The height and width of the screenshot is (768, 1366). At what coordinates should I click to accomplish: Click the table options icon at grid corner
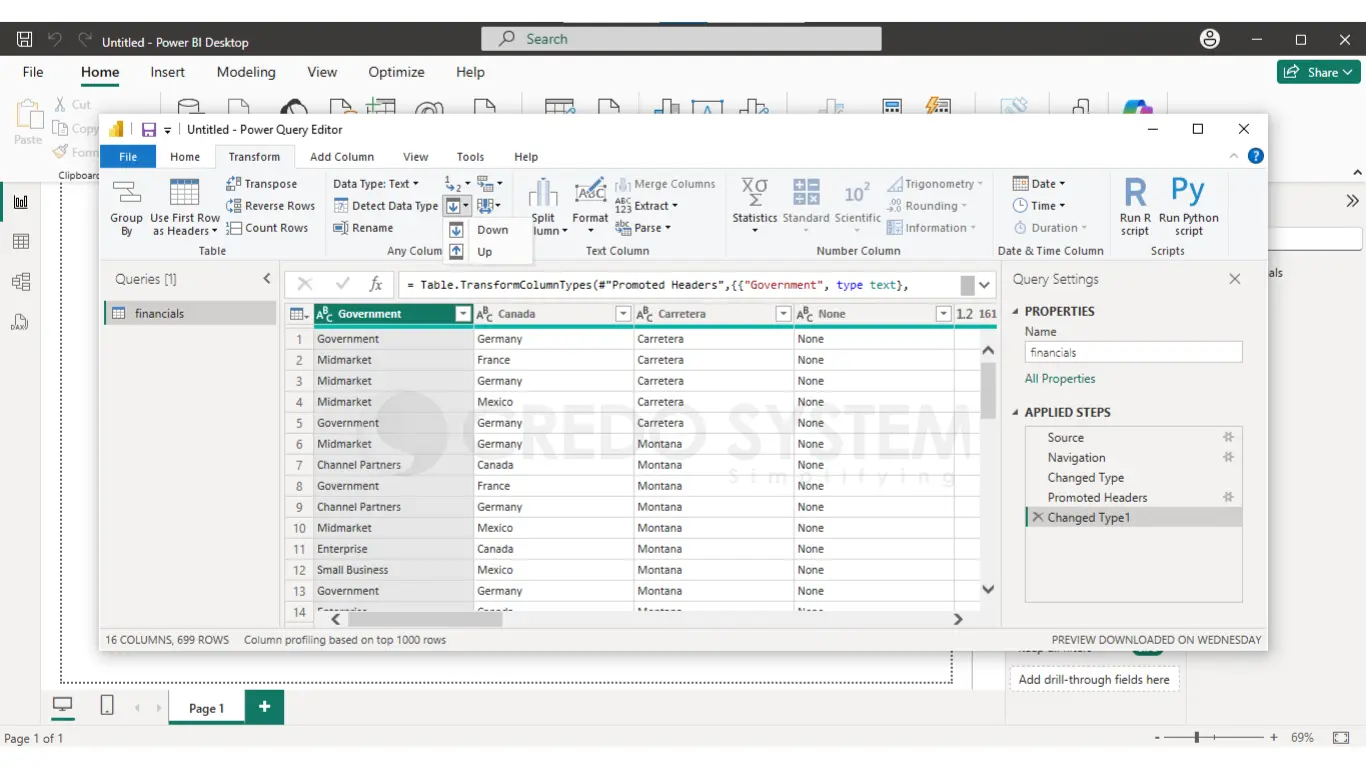point(299,314)
